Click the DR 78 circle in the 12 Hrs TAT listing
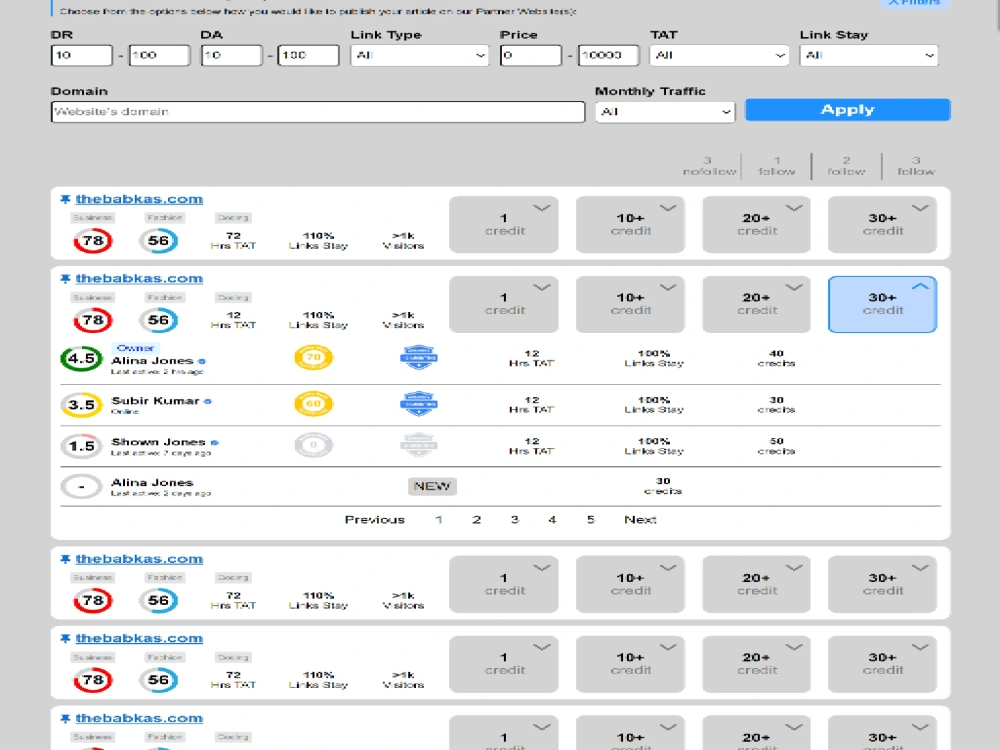This screenshot has height=750, width=1000. pyautogui.click(x=93, y=320)
